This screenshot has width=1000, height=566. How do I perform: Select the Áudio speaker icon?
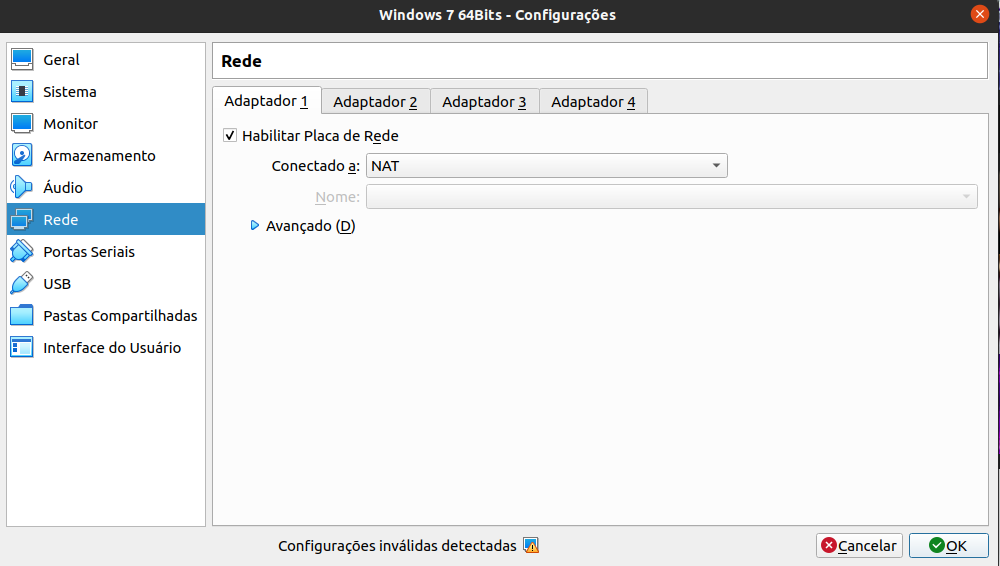pos(22,187)
